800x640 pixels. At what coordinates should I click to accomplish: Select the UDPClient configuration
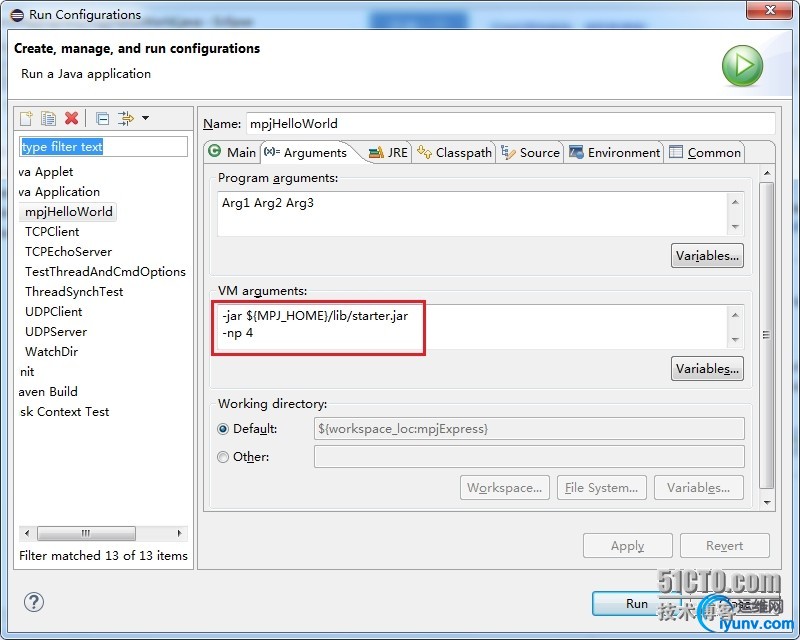pyautogui.click(x=54, y=311)
